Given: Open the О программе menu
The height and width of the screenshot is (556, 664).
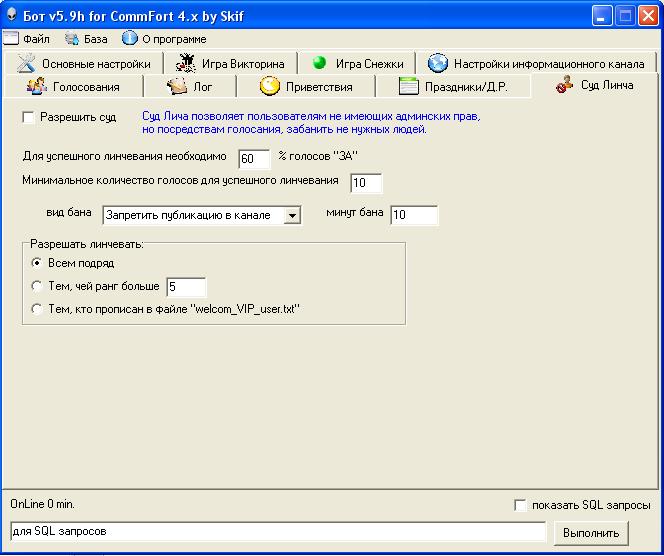Looking at the screenshot, I should 164,39.
